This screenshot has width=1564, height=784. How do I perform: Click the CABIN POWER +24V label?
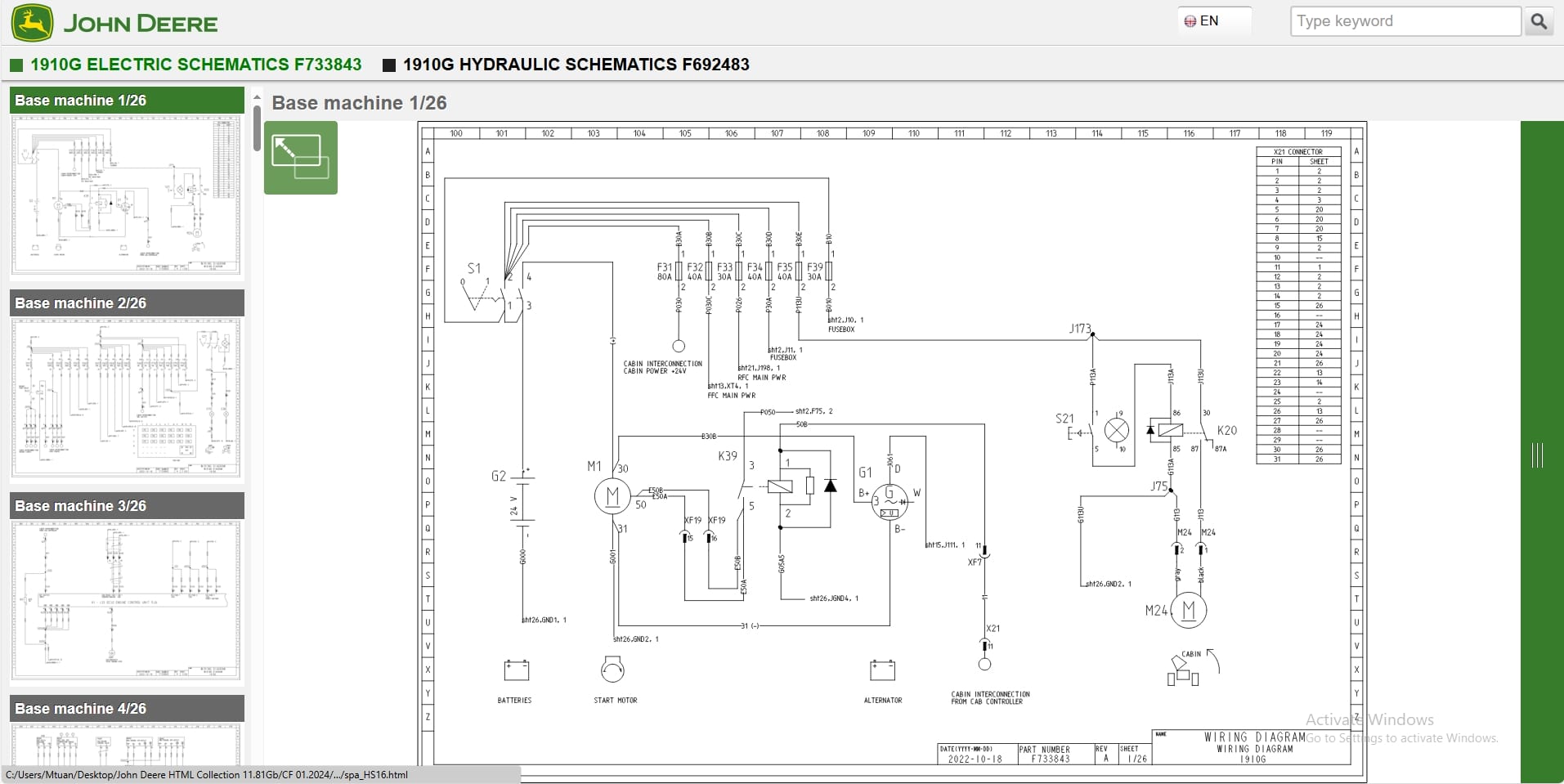tap(655, 371)
